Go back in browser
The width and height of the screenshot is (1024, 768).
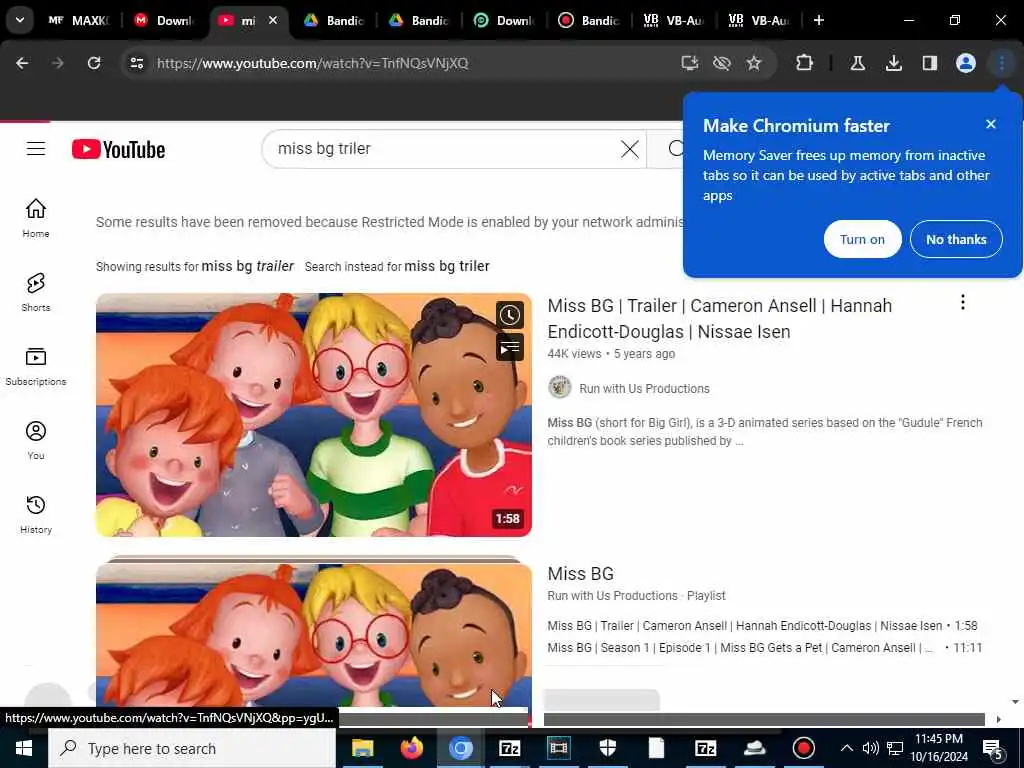(x=22, y=63)
